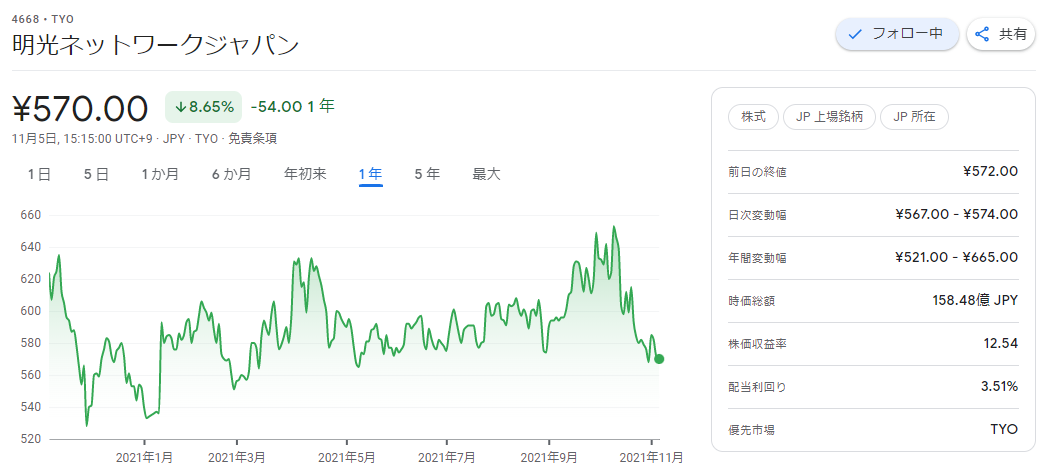This screenshot has height=467, width=1045.
Task: Click the TYO primary market value
Action: [1004, 430]
